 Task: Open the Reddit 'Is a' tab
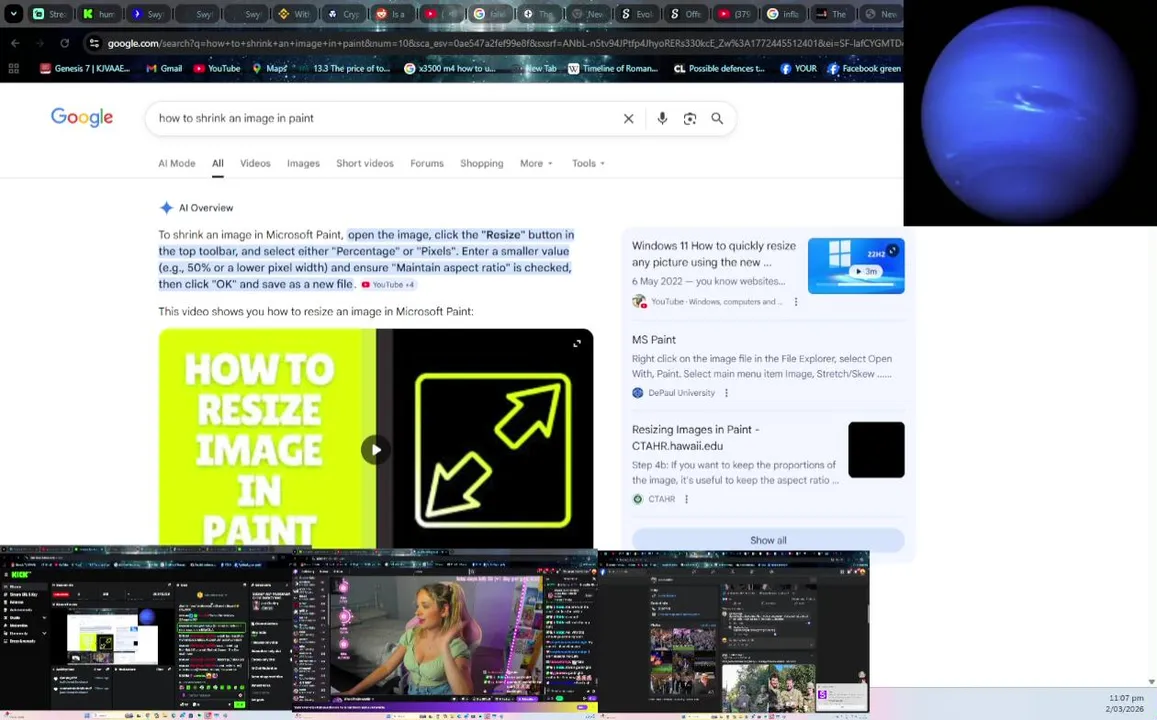click(391, 14)
